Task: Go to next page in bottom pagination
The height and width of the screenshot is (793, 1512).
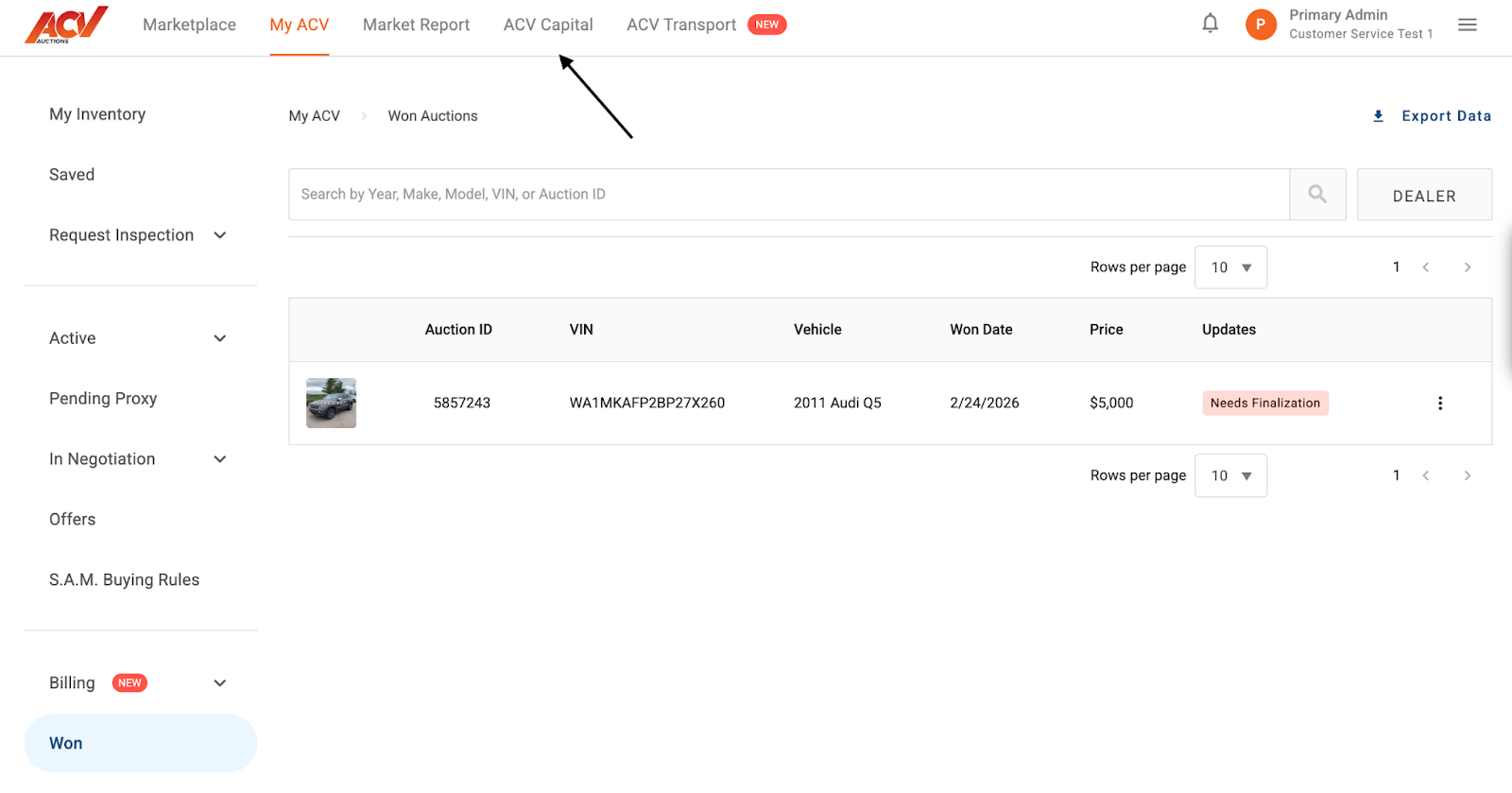Action: click(x=1468, y=475)
